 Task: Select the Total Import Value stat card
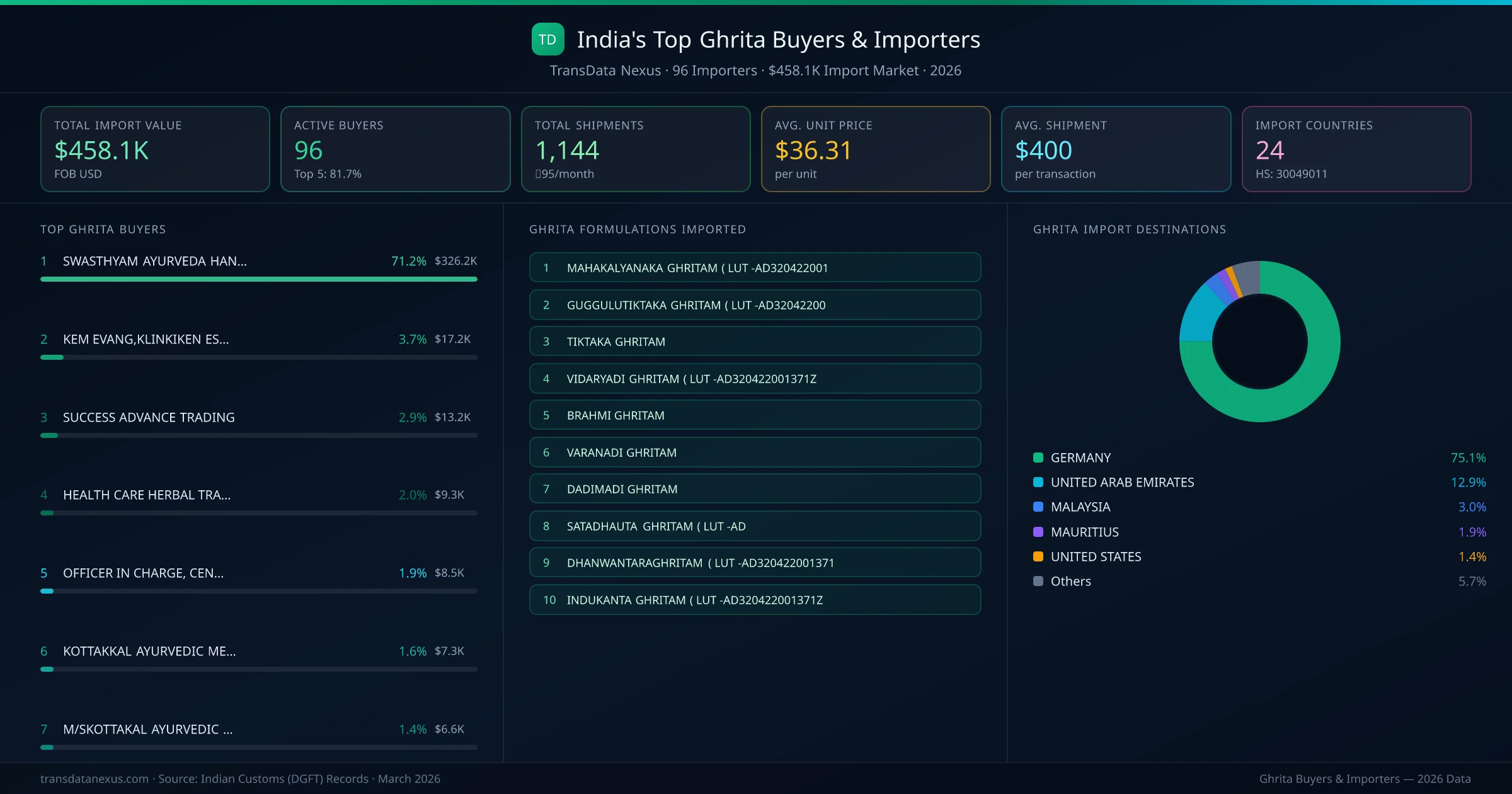[x=155, y=149]
